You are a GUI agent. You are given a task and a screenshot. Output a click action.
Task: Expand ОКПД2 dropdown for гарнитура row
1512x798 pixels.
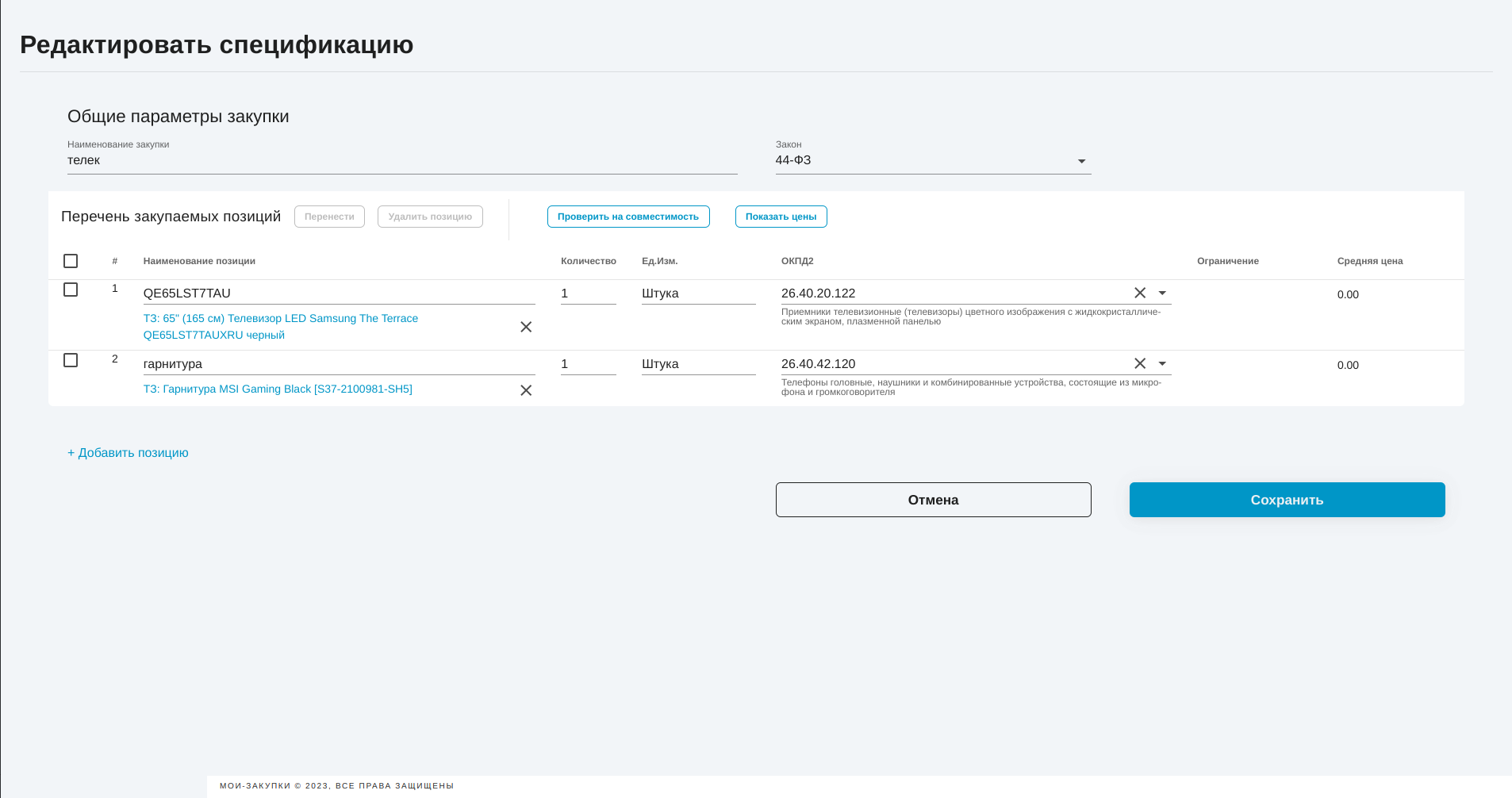[x=1162, y=363]
